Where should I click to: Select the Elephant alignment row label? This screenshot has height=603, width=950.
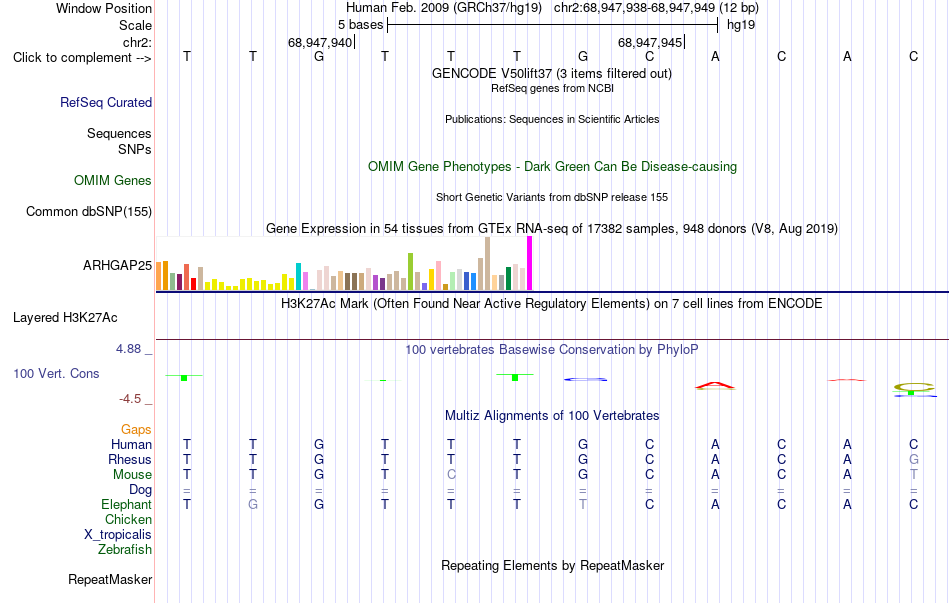coord(126,505)
